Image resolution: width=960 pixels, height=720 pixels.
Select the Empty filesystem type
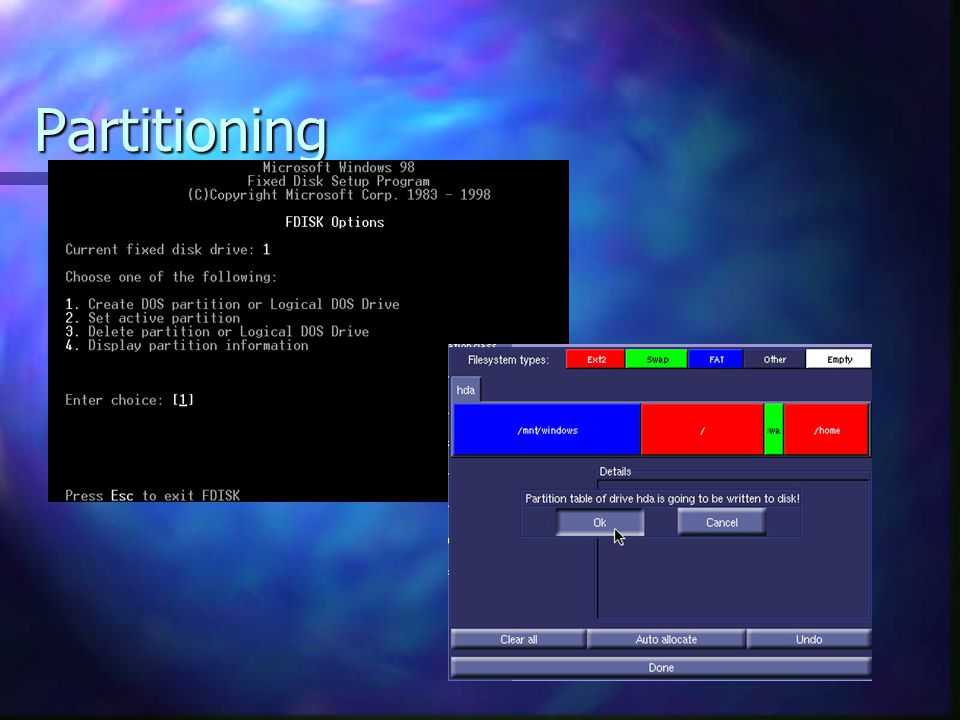pos(839,359)
